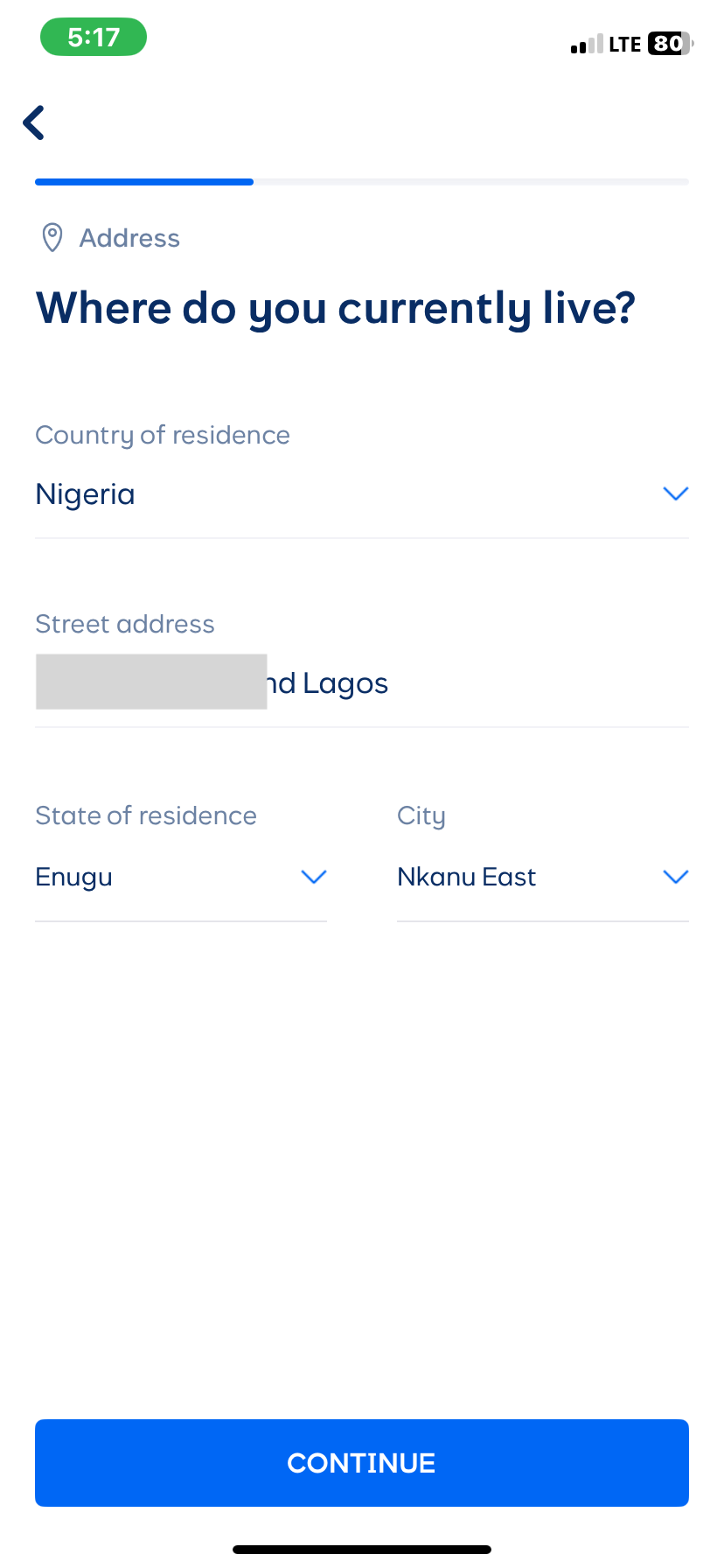Screen dimensions: 724x1568
Task: Tap the cellular signal strength bars
Action: tap(587, 45)
